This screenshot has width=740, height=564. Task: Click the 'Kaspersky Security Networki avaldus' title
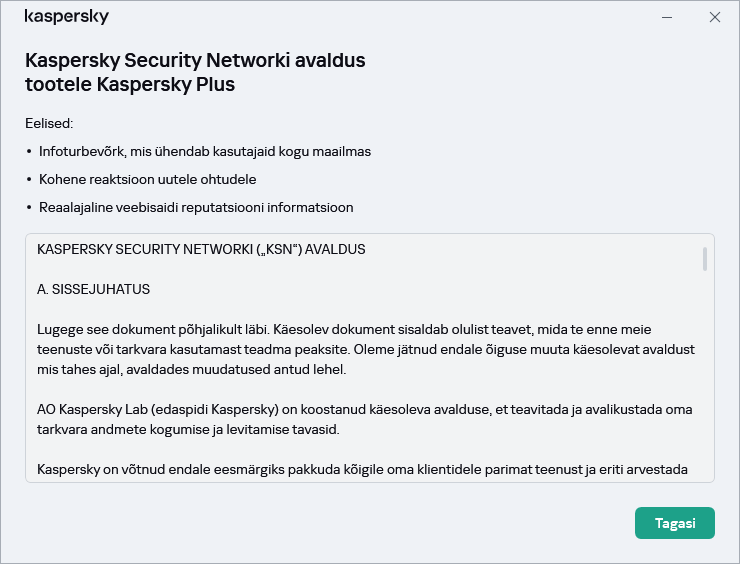195,60
